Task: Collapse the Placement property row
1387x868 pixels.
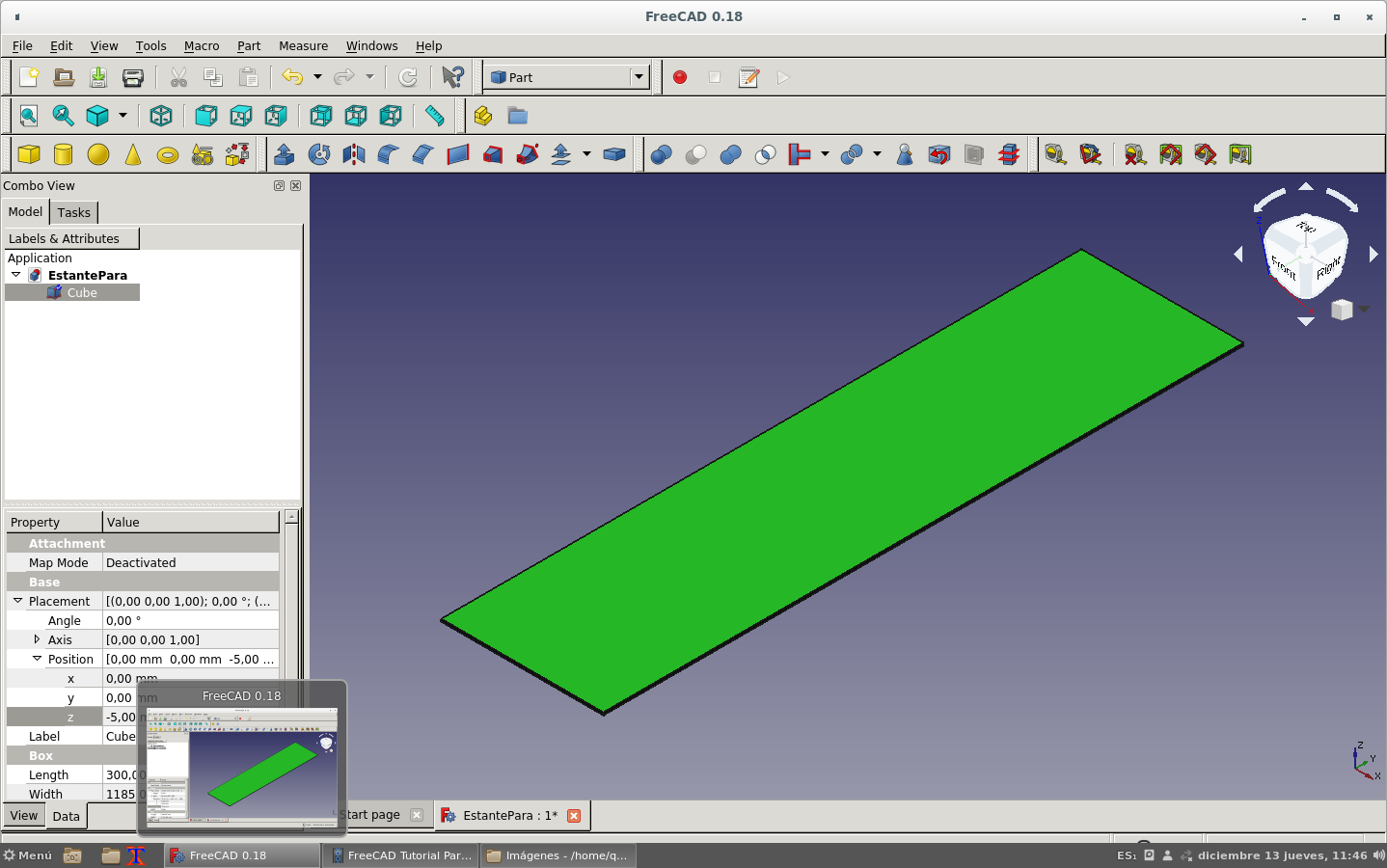Action: coord(17,601)
